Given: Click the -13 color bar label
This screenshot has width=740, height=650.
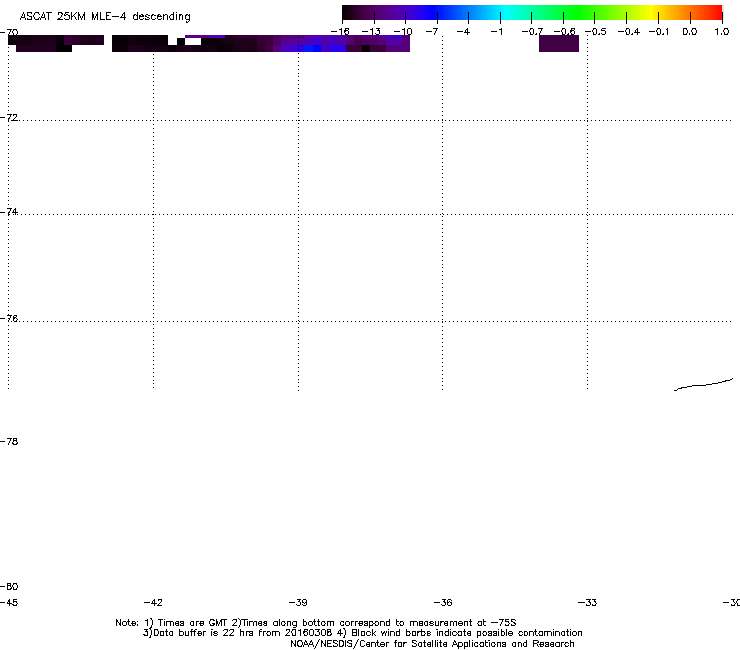Looking at the screenshot, I should pos(371,32).
